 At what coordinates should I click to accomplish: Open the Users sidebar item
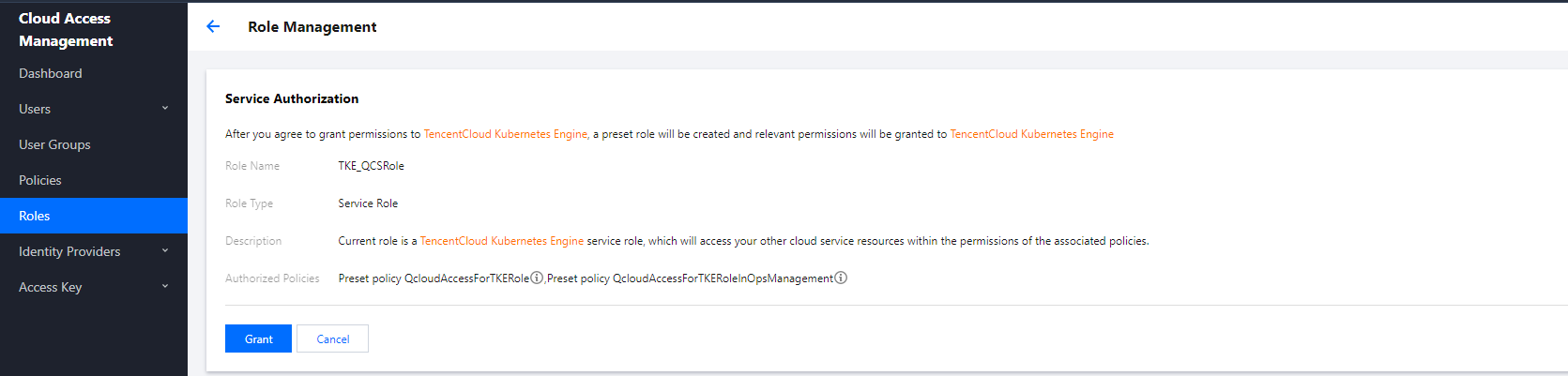(35, 109)
